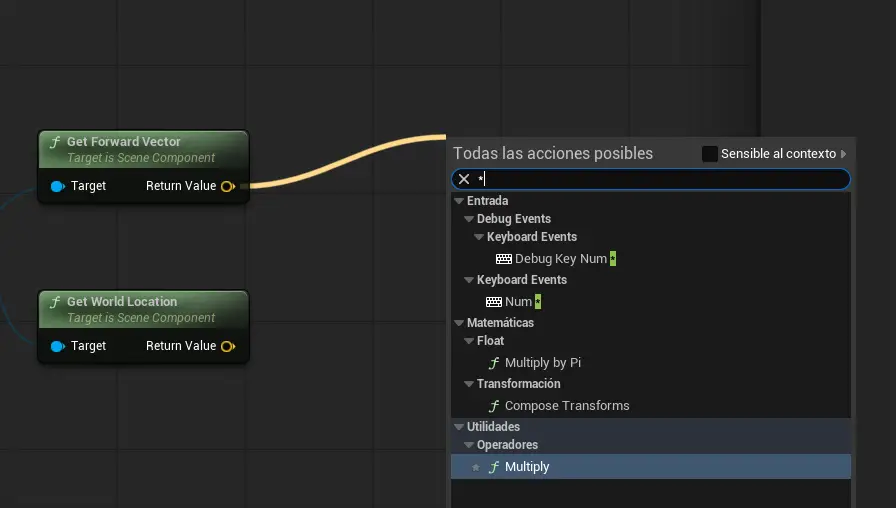Choose the Compose Transforms action
Viewport: 896px width, 508px height.
[567, 406]
